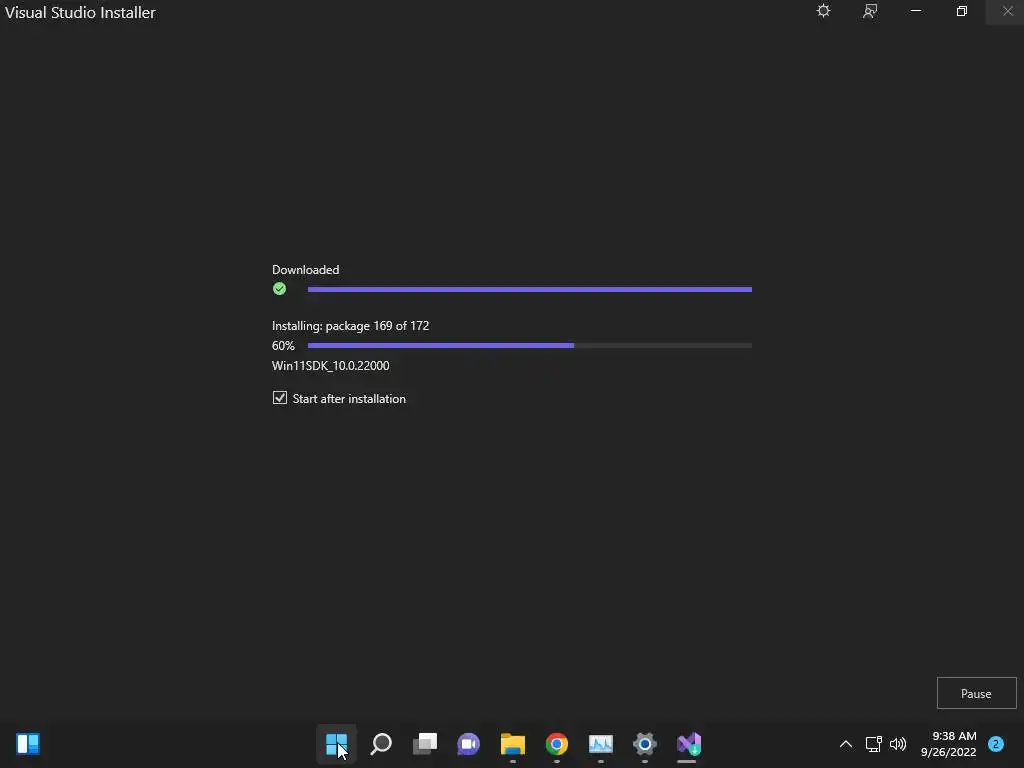Open Google Chrome from the taskbar

[x=556, y=744]
